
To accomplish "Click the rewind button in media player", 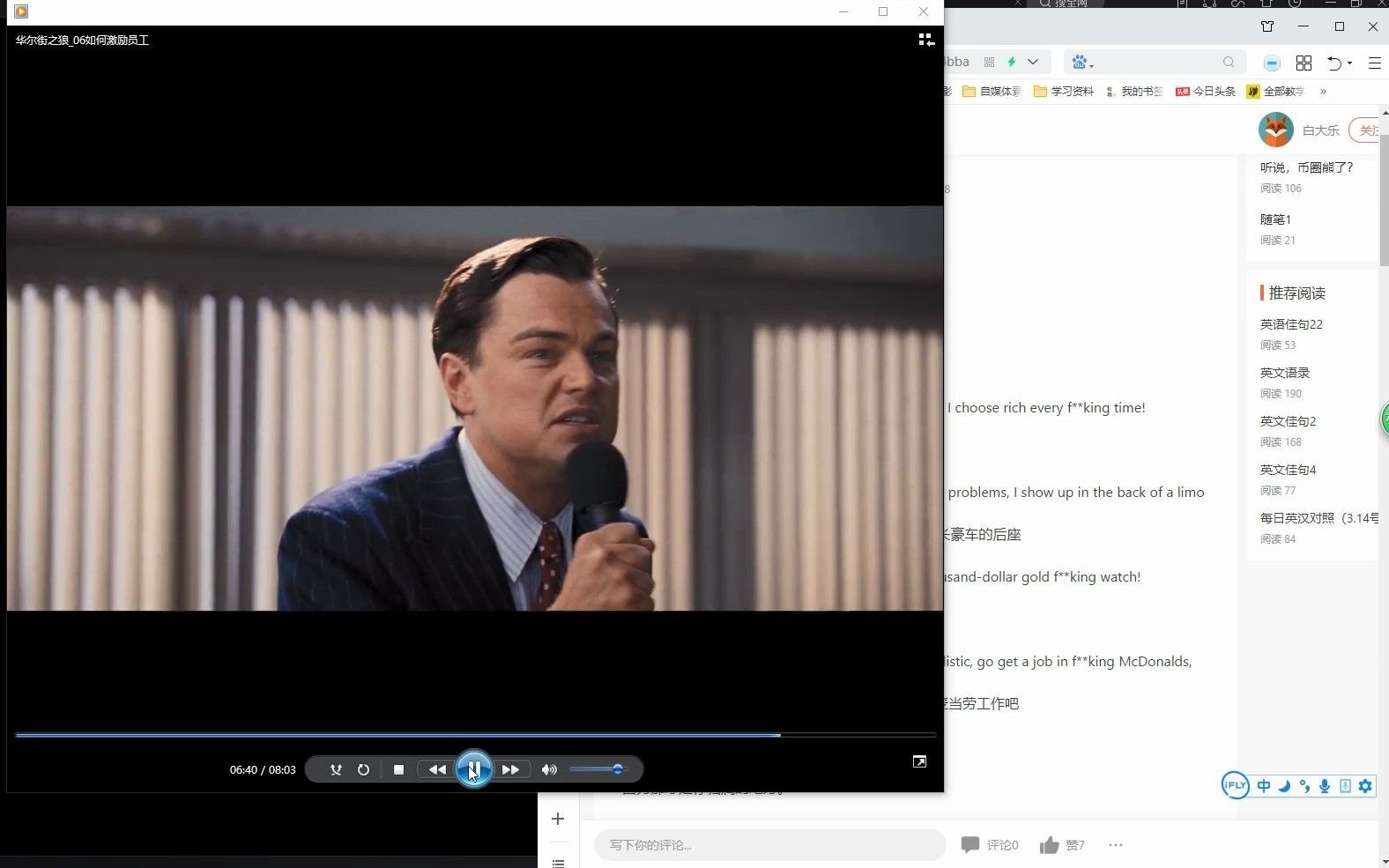I will coord(436,769).
